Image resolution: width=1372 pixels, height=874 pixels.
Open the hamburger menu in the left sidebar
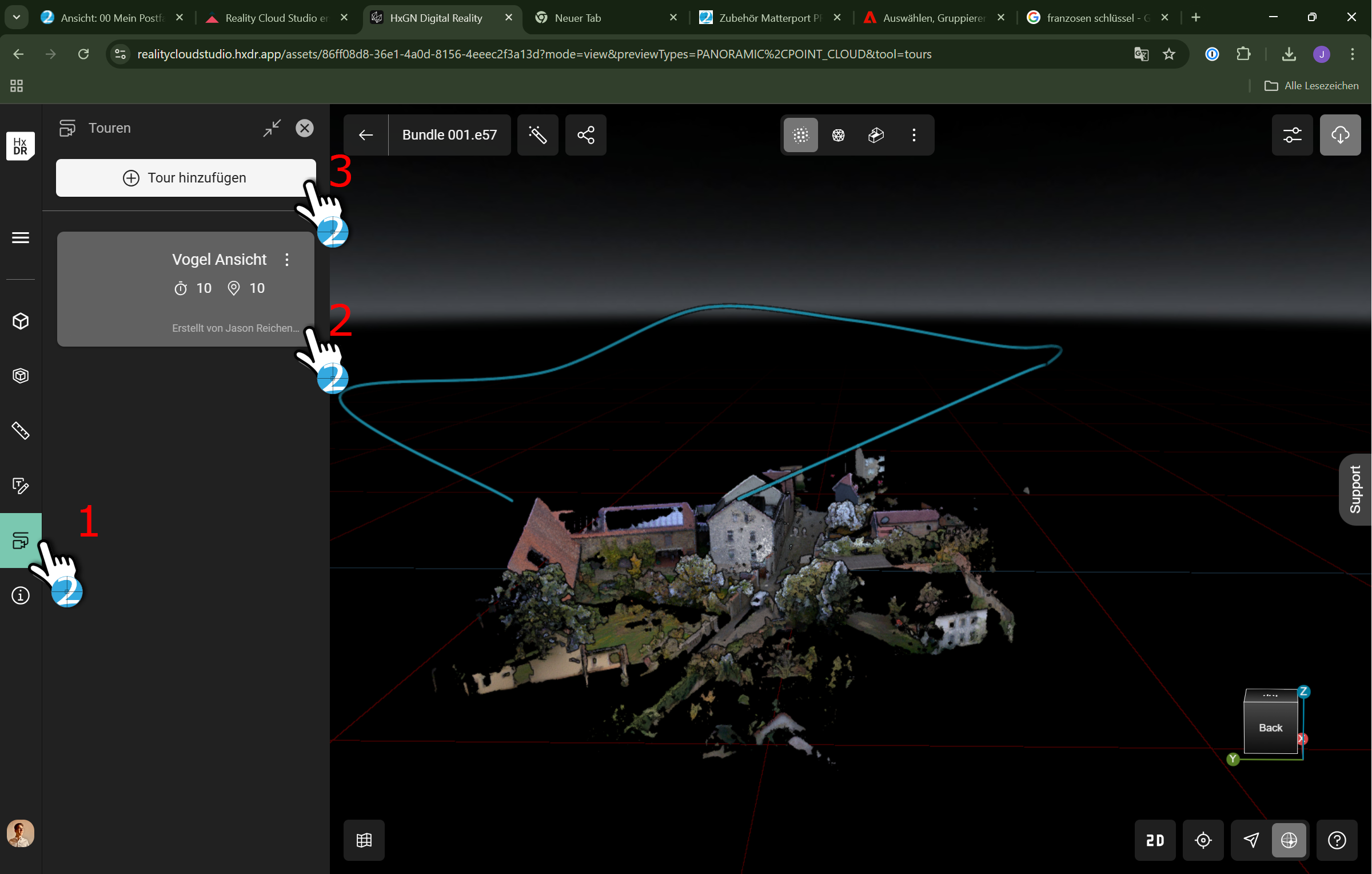tap(21, 237)
